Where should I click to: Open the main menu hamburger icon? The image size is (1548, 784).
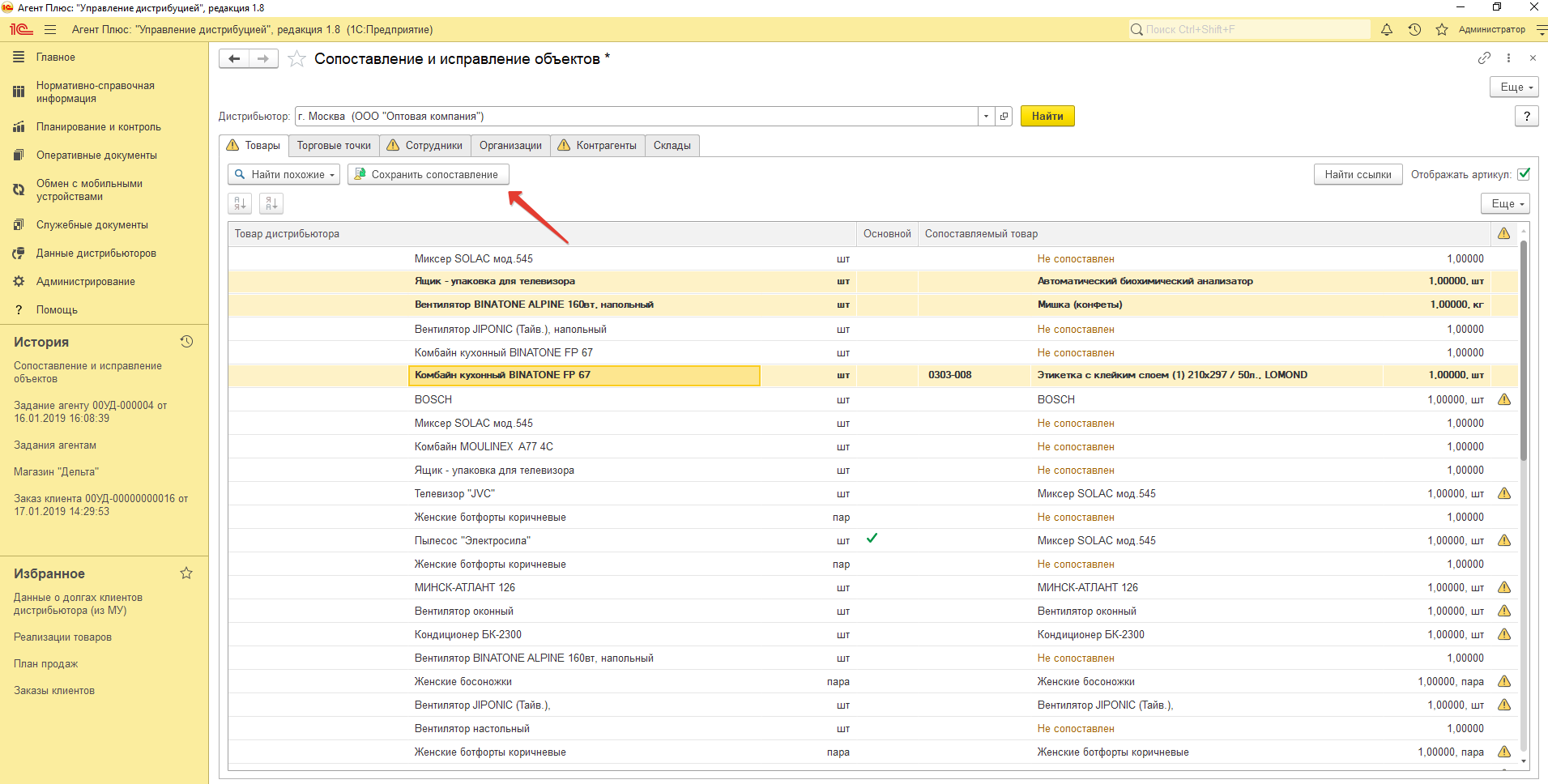(x=50, y=29)
